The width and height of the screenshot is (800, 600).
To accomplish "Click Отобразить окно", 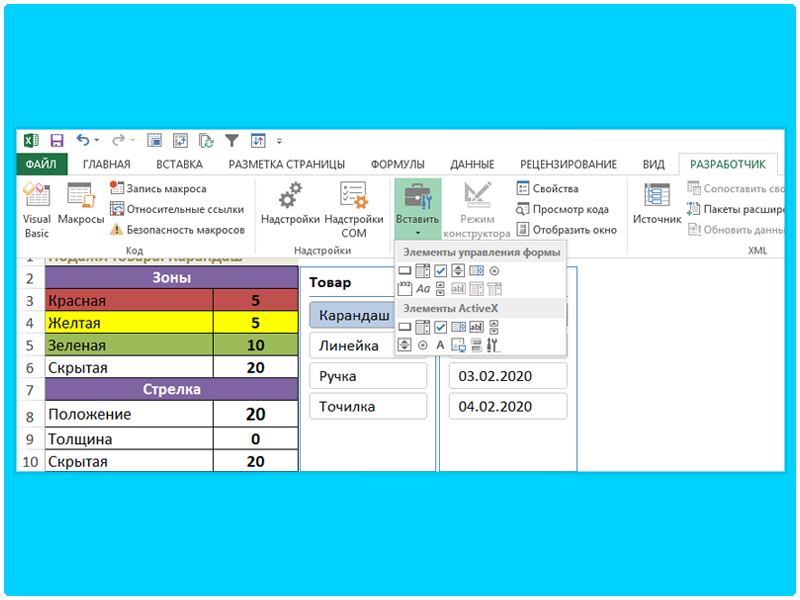I will click(566, 230).
